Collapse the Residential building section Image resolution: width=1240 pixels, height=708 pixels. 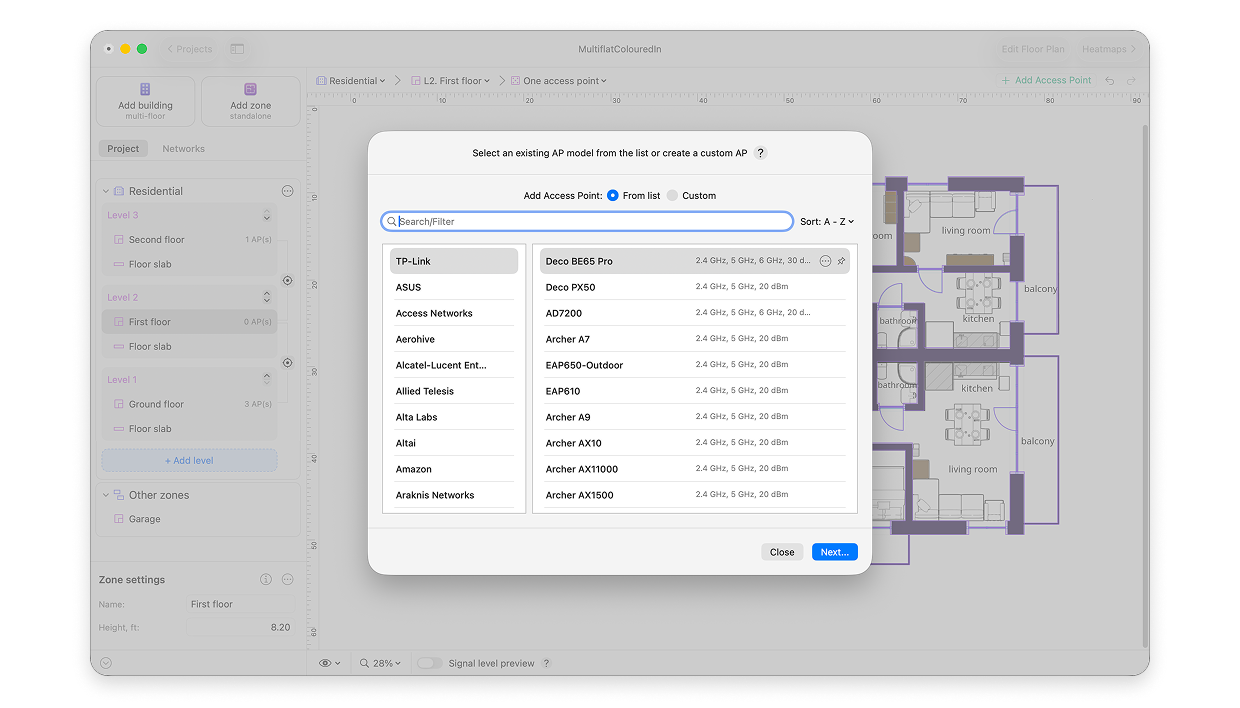(106, 191)
